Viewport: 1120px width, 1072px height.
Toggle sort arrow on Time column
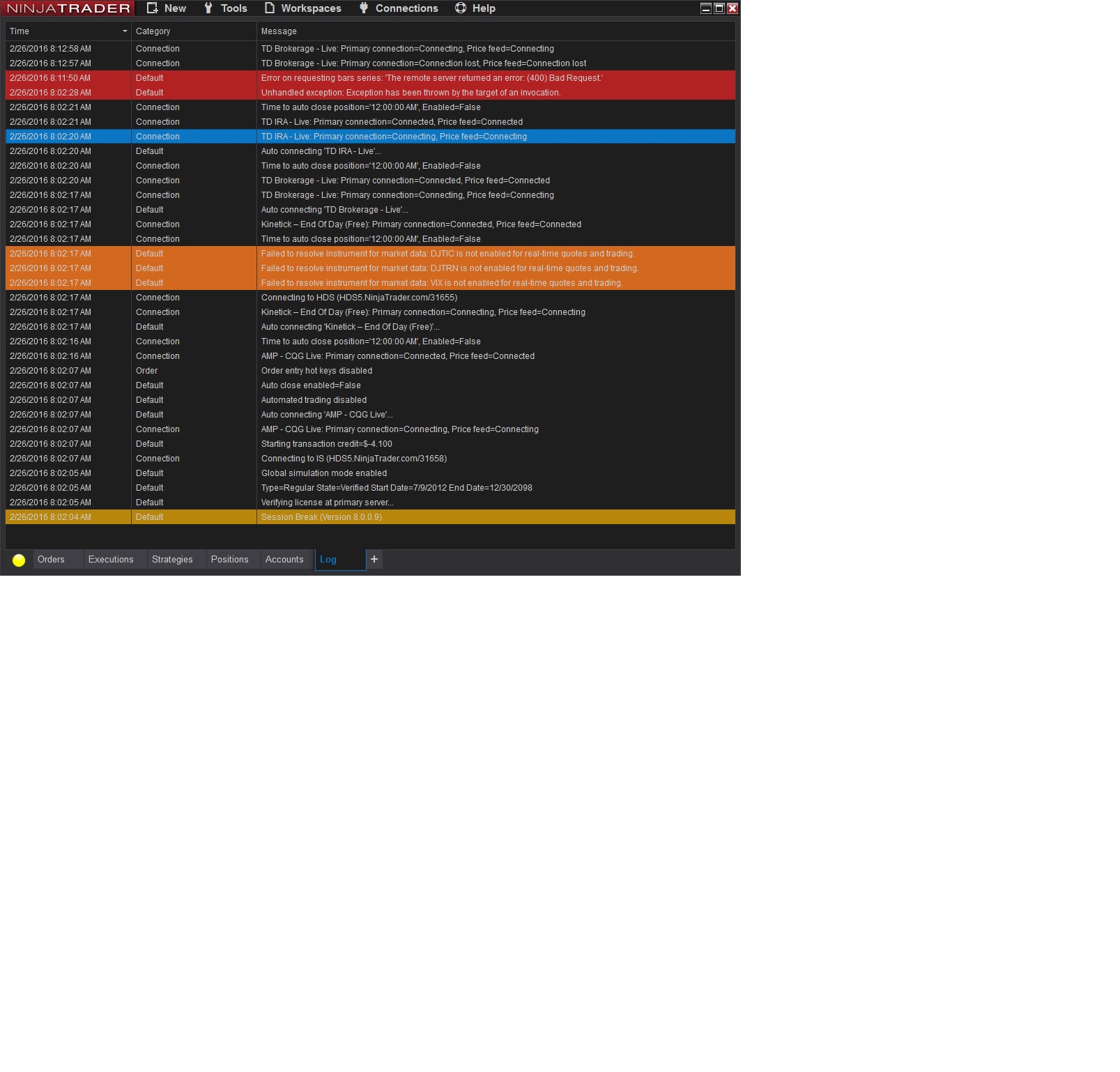(x=125, y=31)
